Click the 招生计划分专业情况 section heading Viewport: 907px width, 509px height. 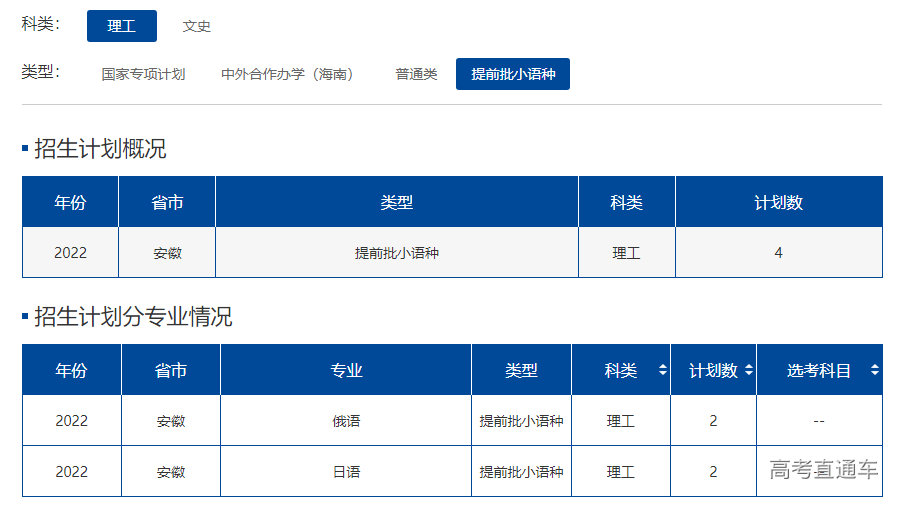click(x=133, y=316)
